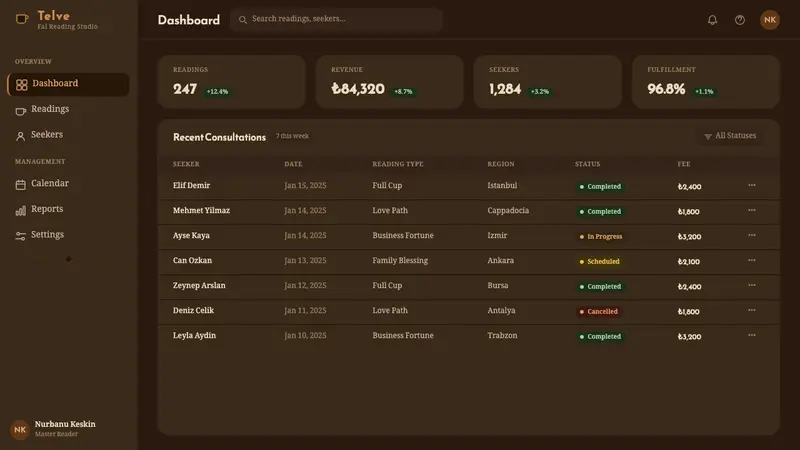Open the Seekers 1,284 stat card
Viewport: 800px width, 450px height.
point(548,82)
